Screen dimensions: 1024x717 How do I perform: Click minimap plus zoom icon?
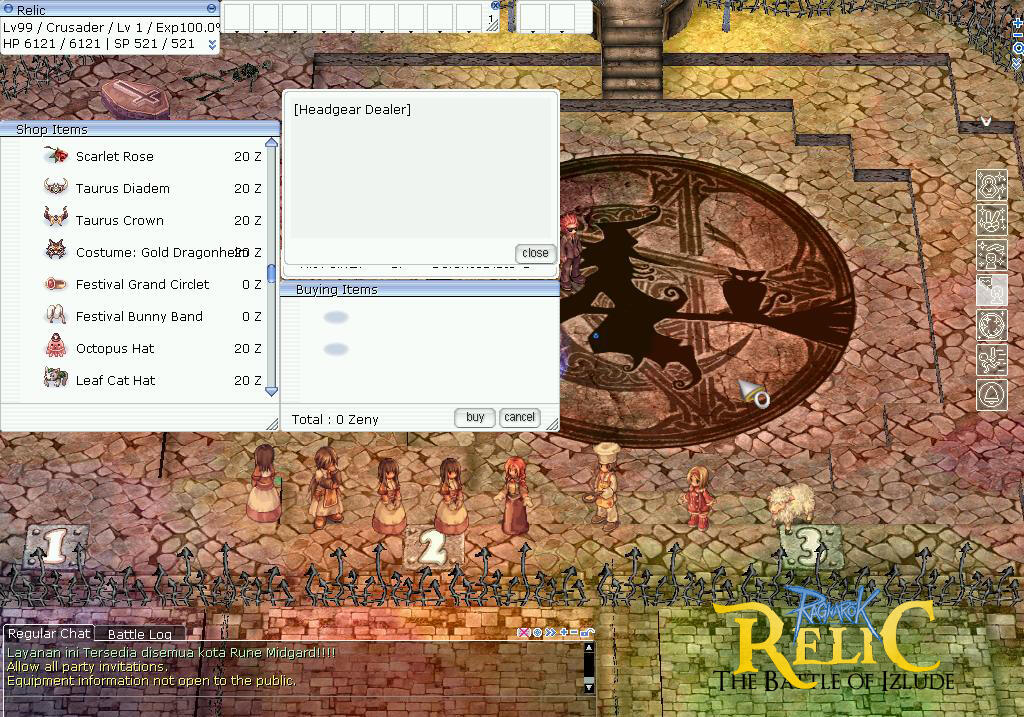[x=1018, y=25]
